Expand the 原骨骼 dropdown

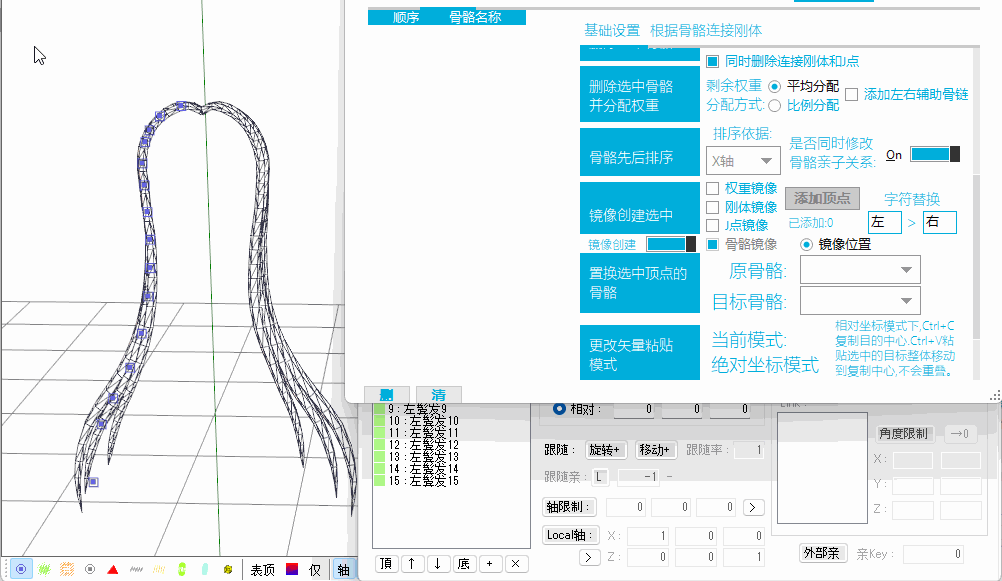[x=860, y=270]
